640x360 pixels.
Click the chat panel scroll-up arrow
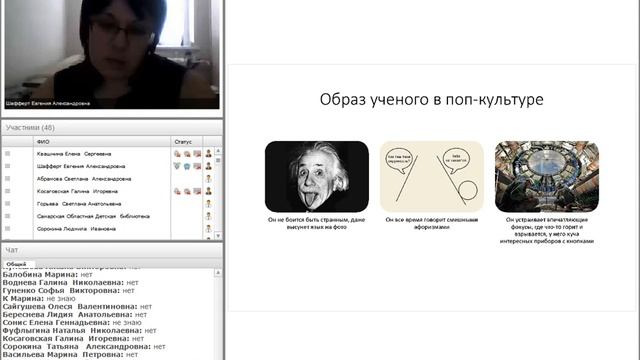pos(218,272)
